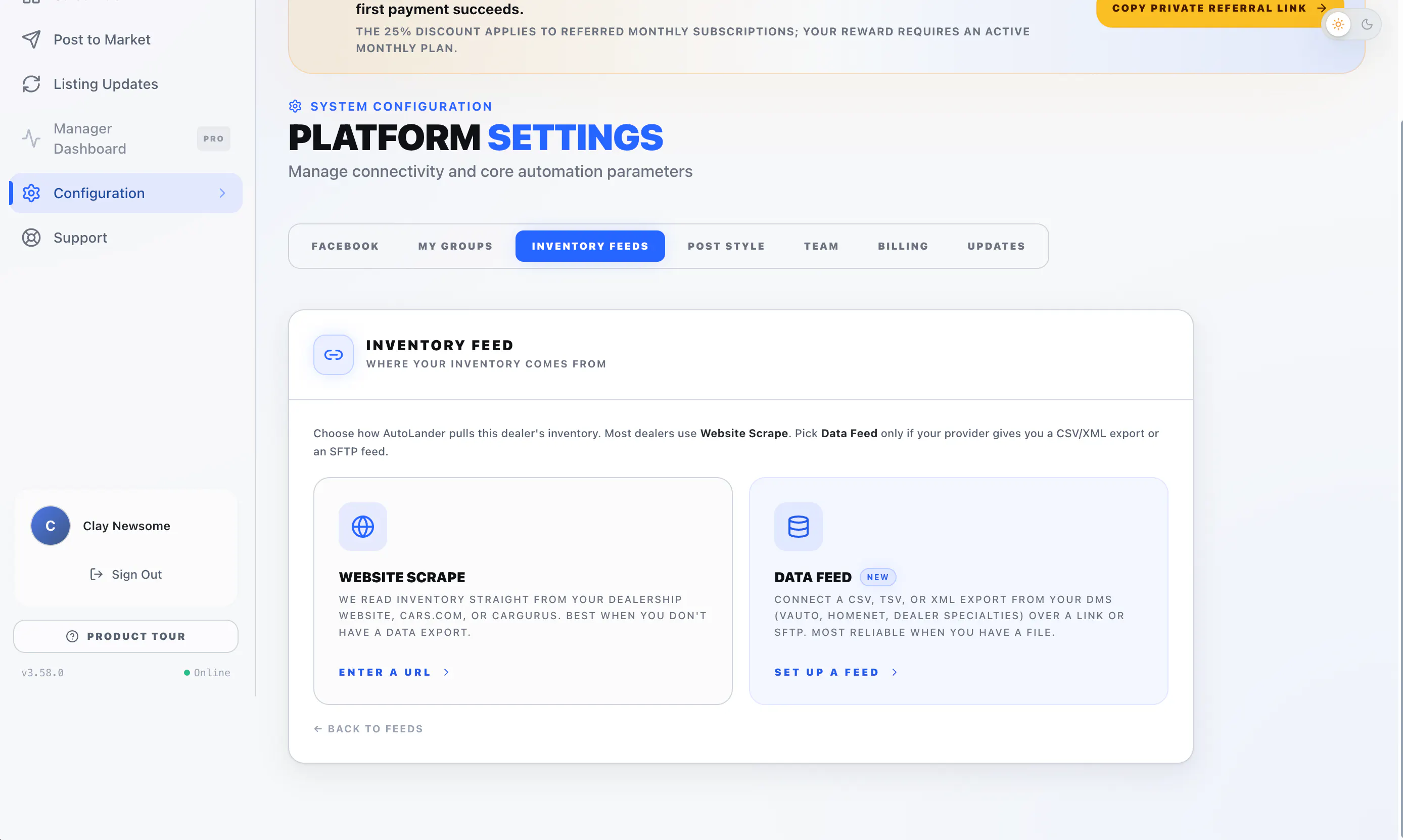
Task: Click the Inventory Feed link icon
Action: (x=334, y=355)
